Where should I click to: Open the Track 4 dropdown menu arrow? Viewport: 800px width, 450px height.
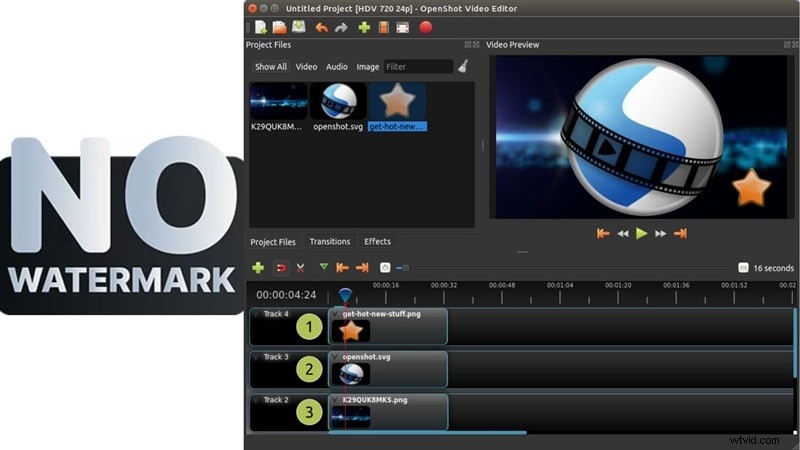(256, 315)
